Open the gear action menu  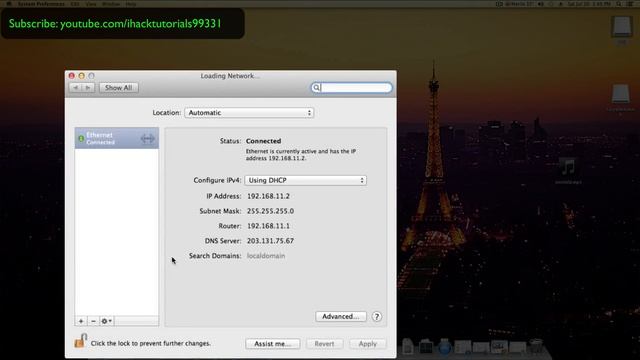pos(107,321)
